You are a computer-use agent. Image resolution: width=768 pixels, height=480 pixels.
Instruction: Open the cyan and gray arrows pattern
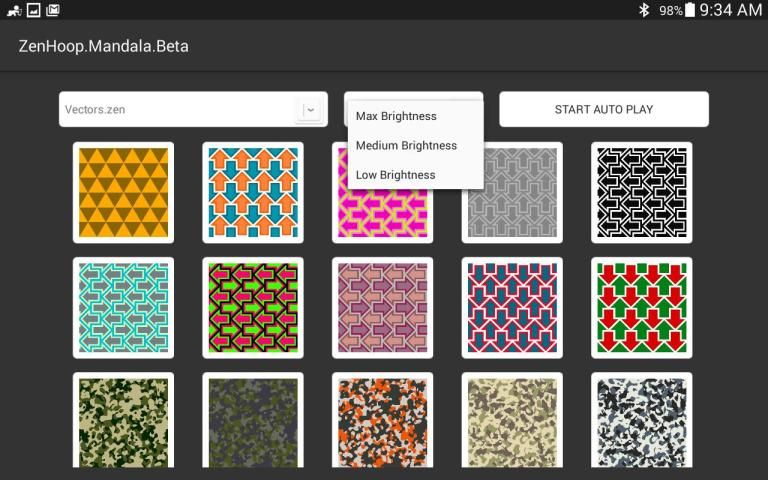[x=123, y=307]
